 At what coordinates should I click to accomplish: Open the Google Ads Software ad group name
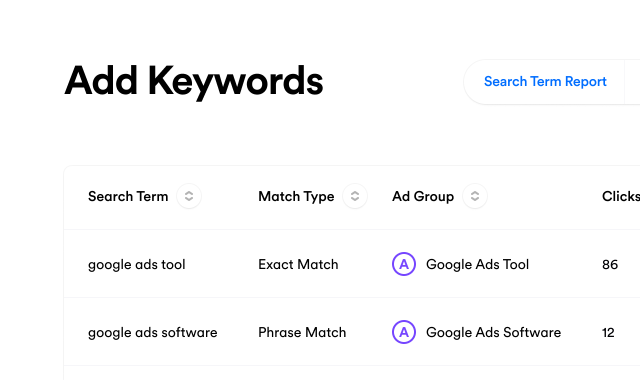pyautogui.click(x=493, y=333)
